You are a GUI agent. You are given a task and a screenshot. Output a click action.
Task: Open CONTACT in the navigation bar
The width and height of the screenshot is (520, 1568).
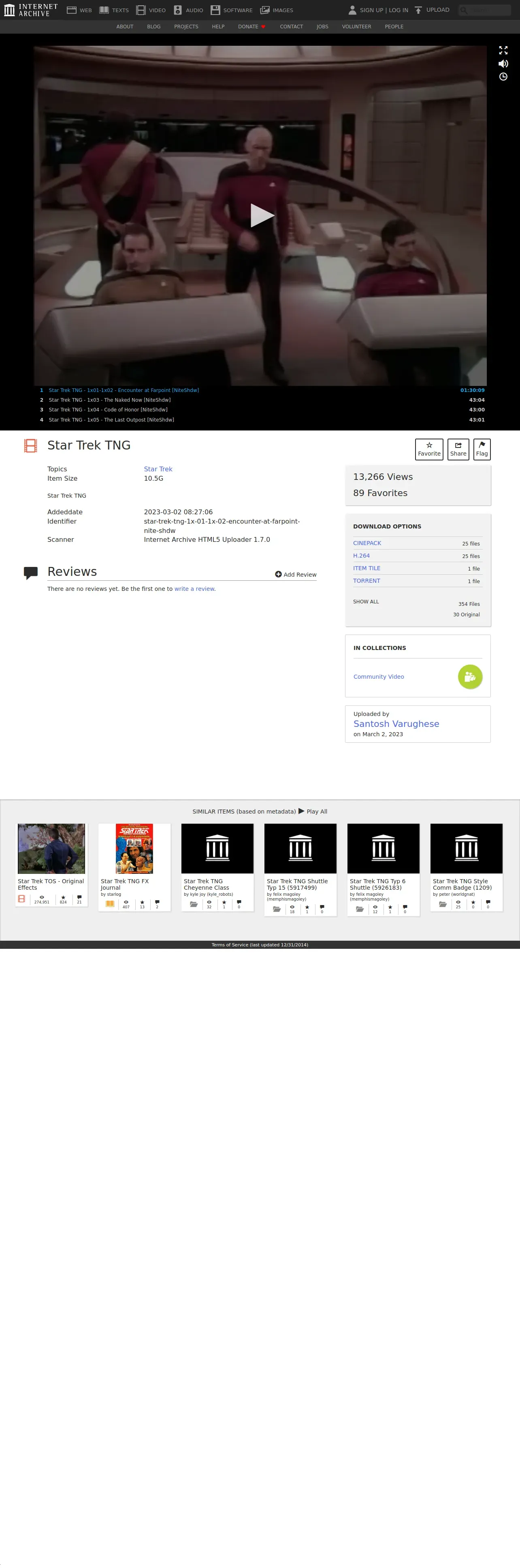[292, 27]
